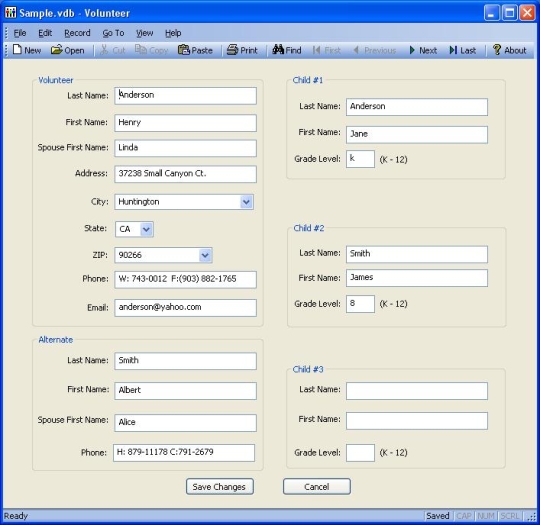
Task: Click the empty Child #3 Grade Level field
Action: tap(360, 453)
